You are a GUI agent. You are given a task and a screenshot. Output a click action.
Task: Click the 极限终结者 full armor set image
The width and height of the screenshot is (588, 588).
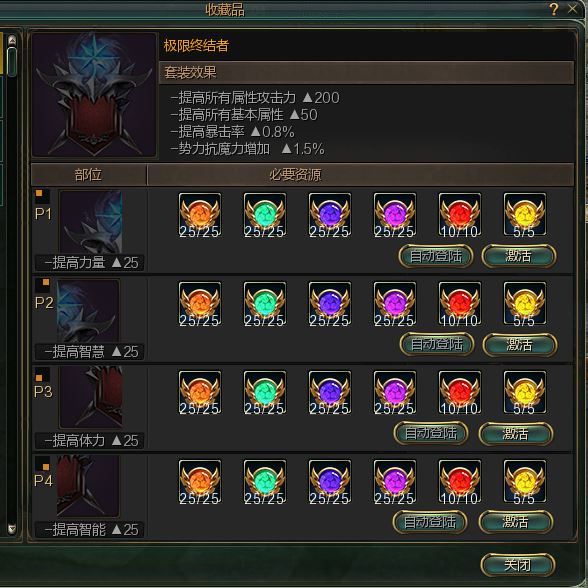pos(94,94)
